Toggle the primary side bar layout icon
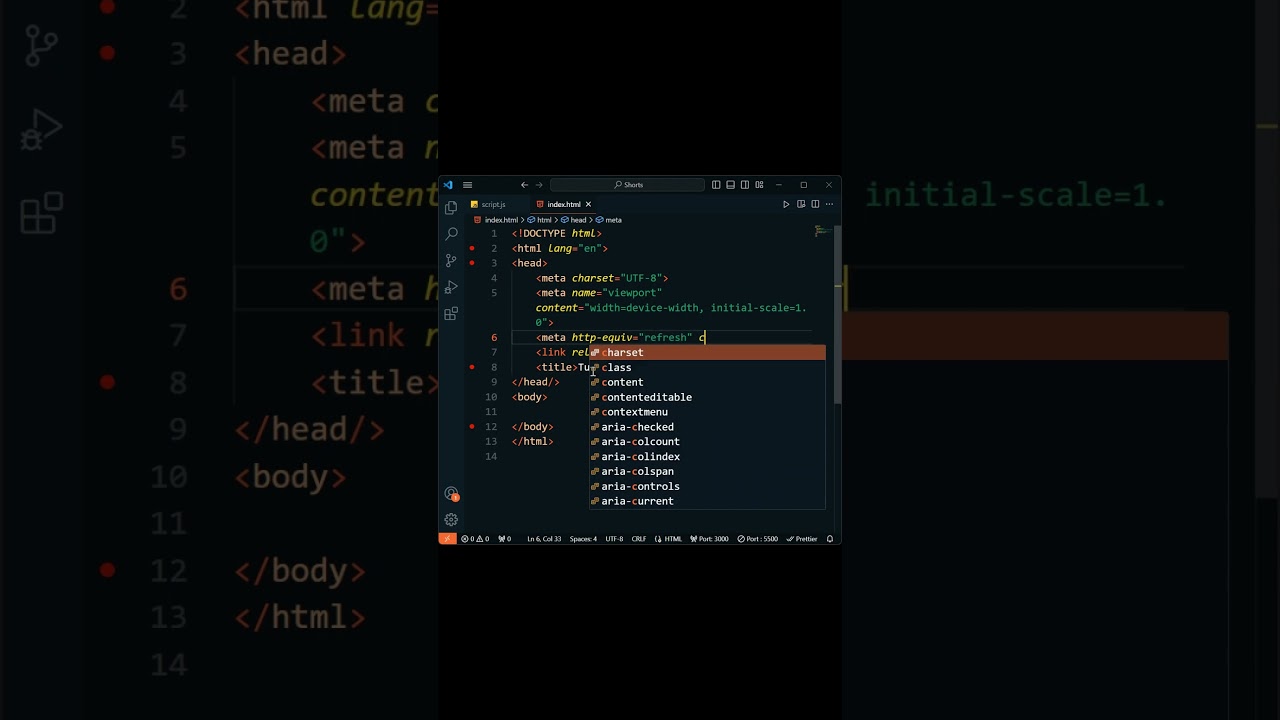Image resolution: width=1280 pixels, height=720 pixels. pos(716,185)
